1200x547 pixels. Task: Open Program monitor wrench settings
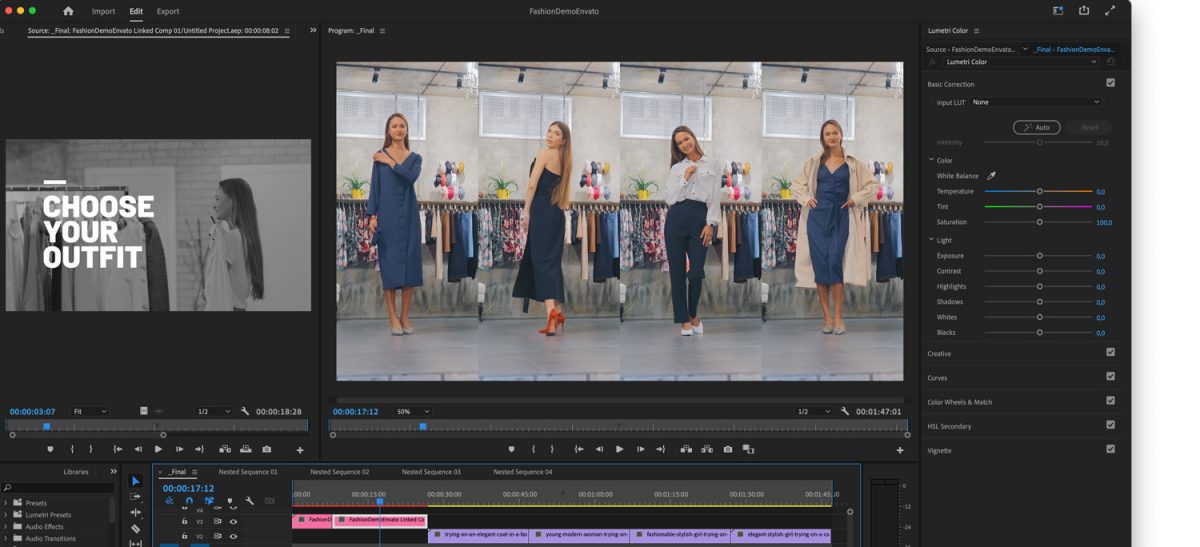(845, 411)
